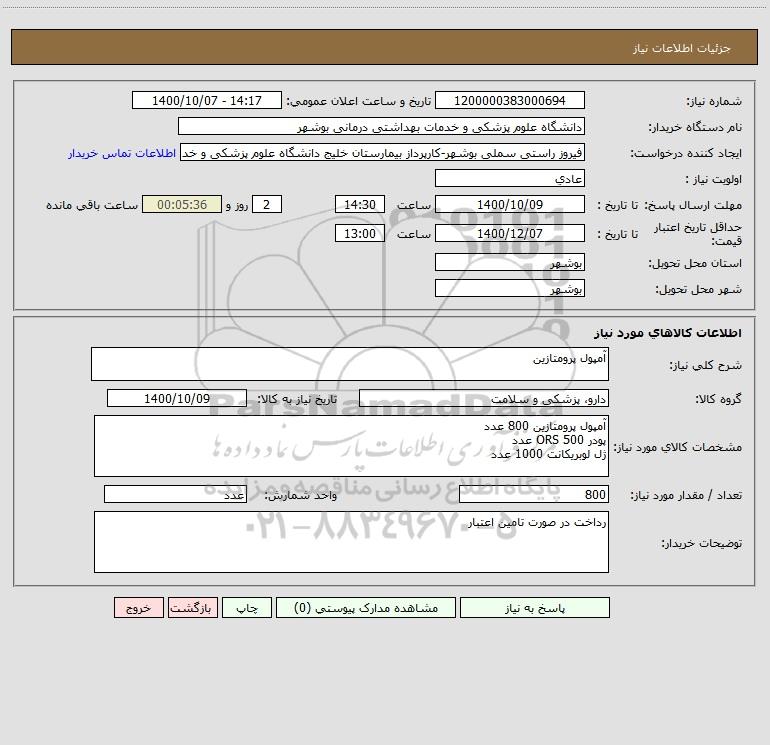This screenshot has height=745, width=770.
Task: Click price validity date 1400/12/07 field
Action: 510,233
